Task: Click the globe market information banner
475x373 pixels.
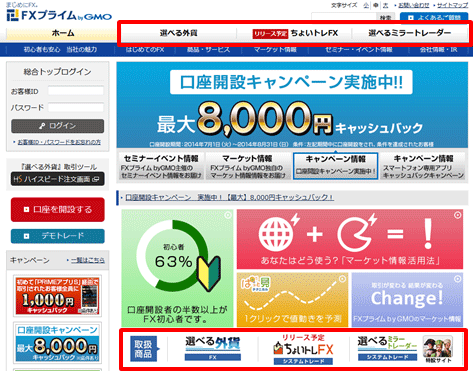Action: coord(350,239)
